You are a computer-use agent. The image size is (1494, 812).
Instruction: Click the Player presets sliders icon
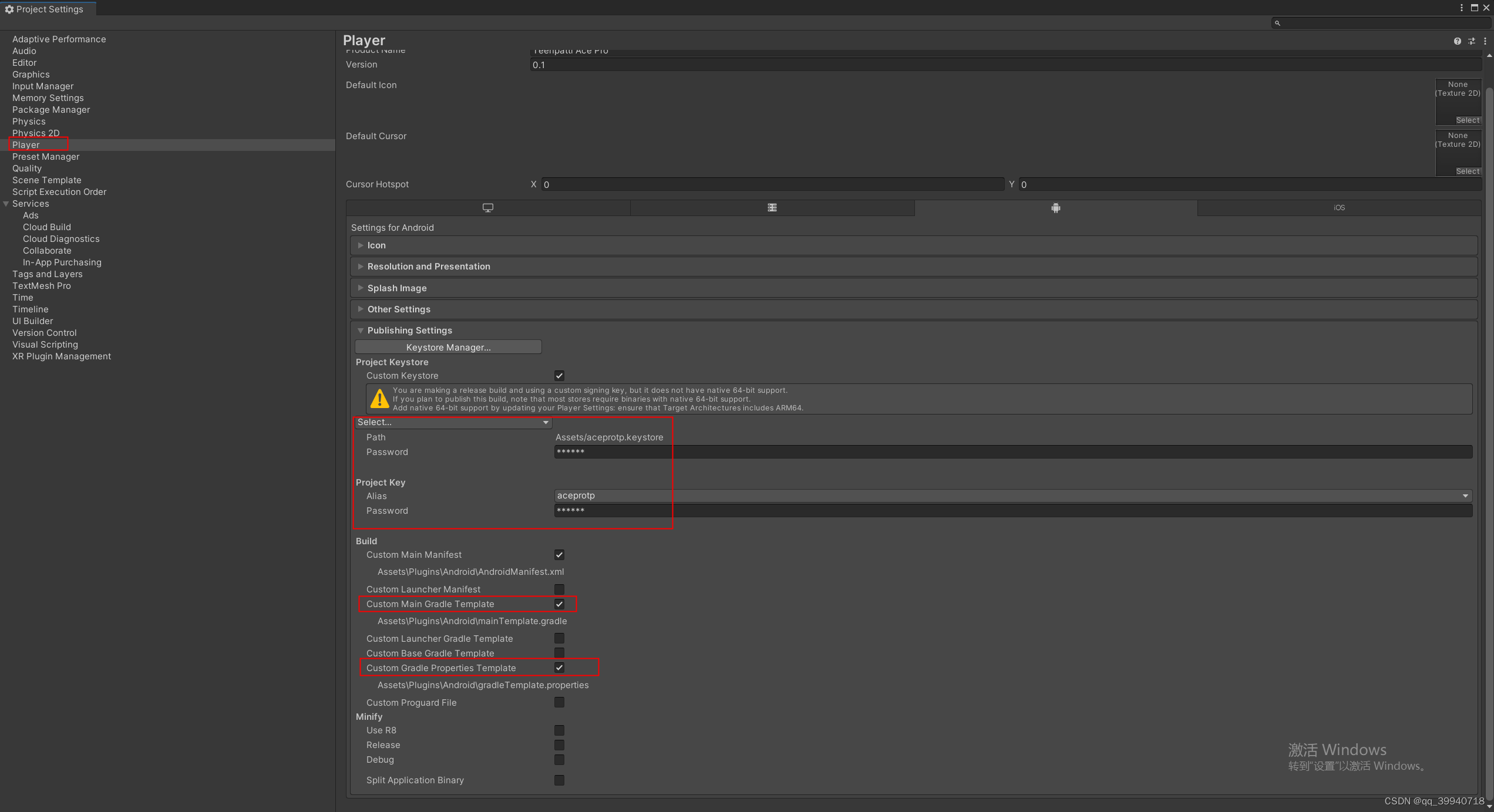(x=1471, y=41)
